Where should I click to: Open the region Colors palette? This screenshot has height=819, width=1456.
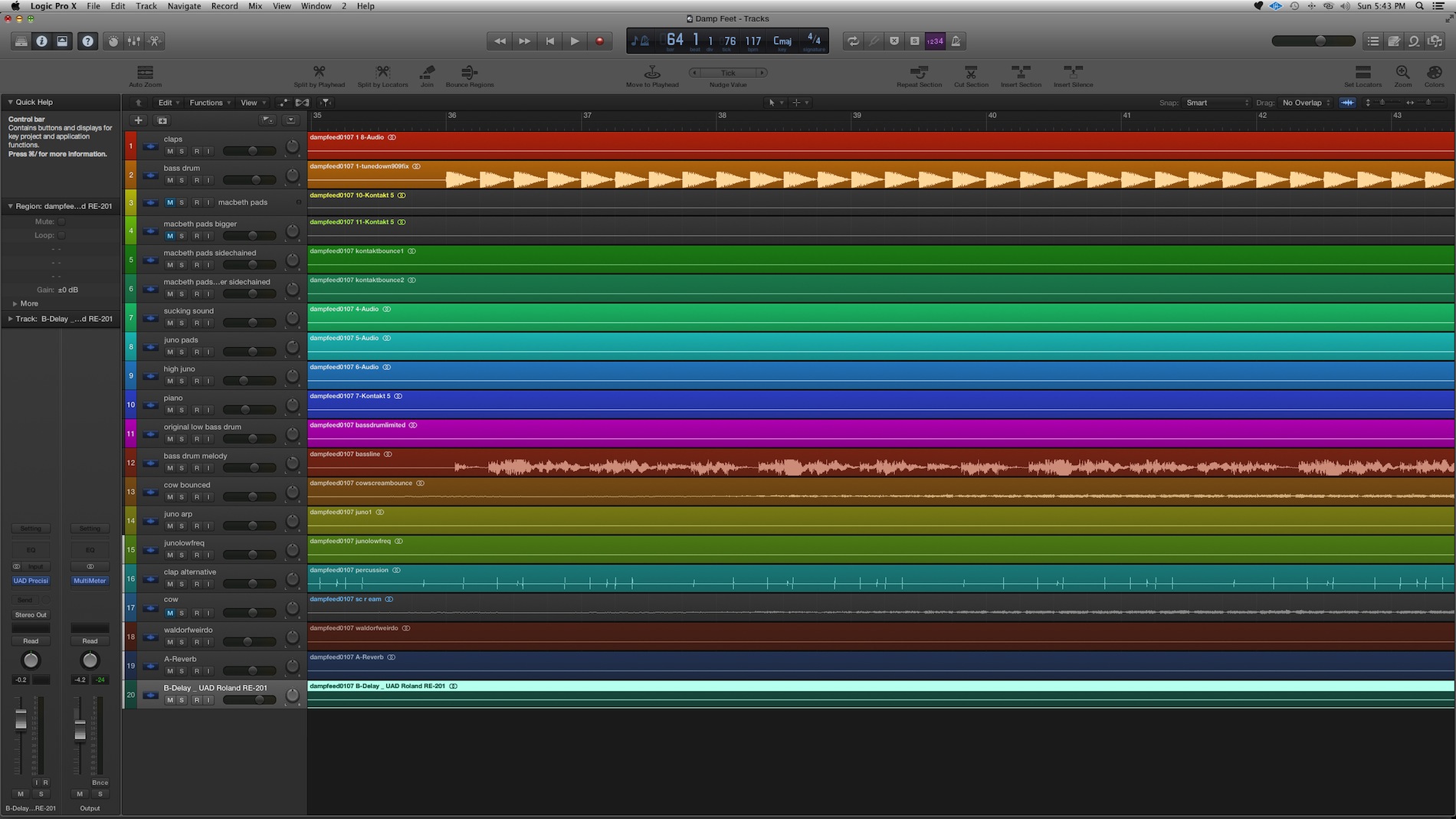click(x=1434, y=75)
